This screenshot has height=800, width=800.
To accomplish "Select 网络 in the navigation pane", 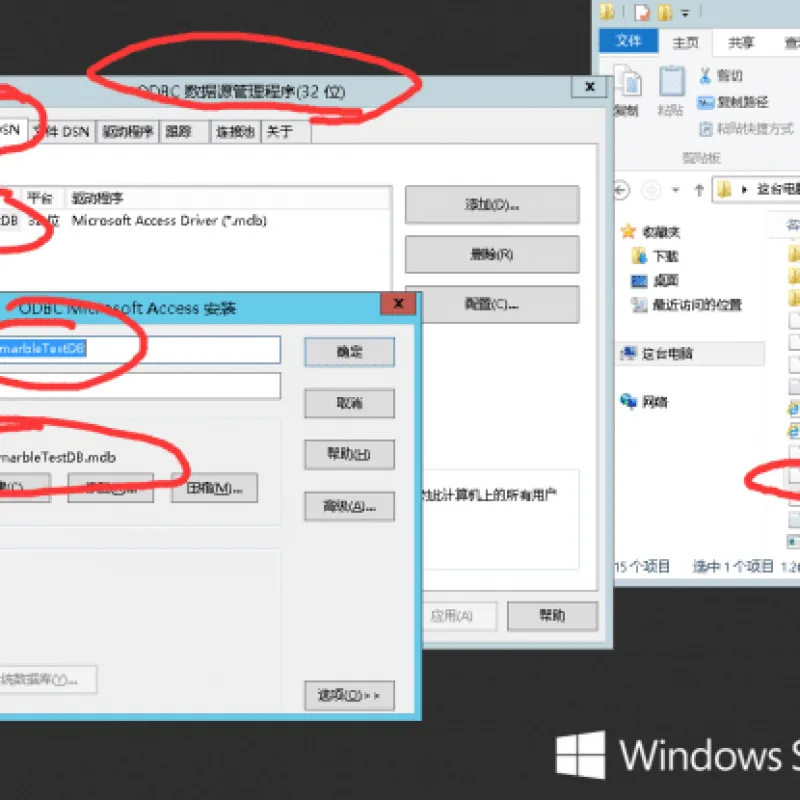I will (x=655, y=402).
